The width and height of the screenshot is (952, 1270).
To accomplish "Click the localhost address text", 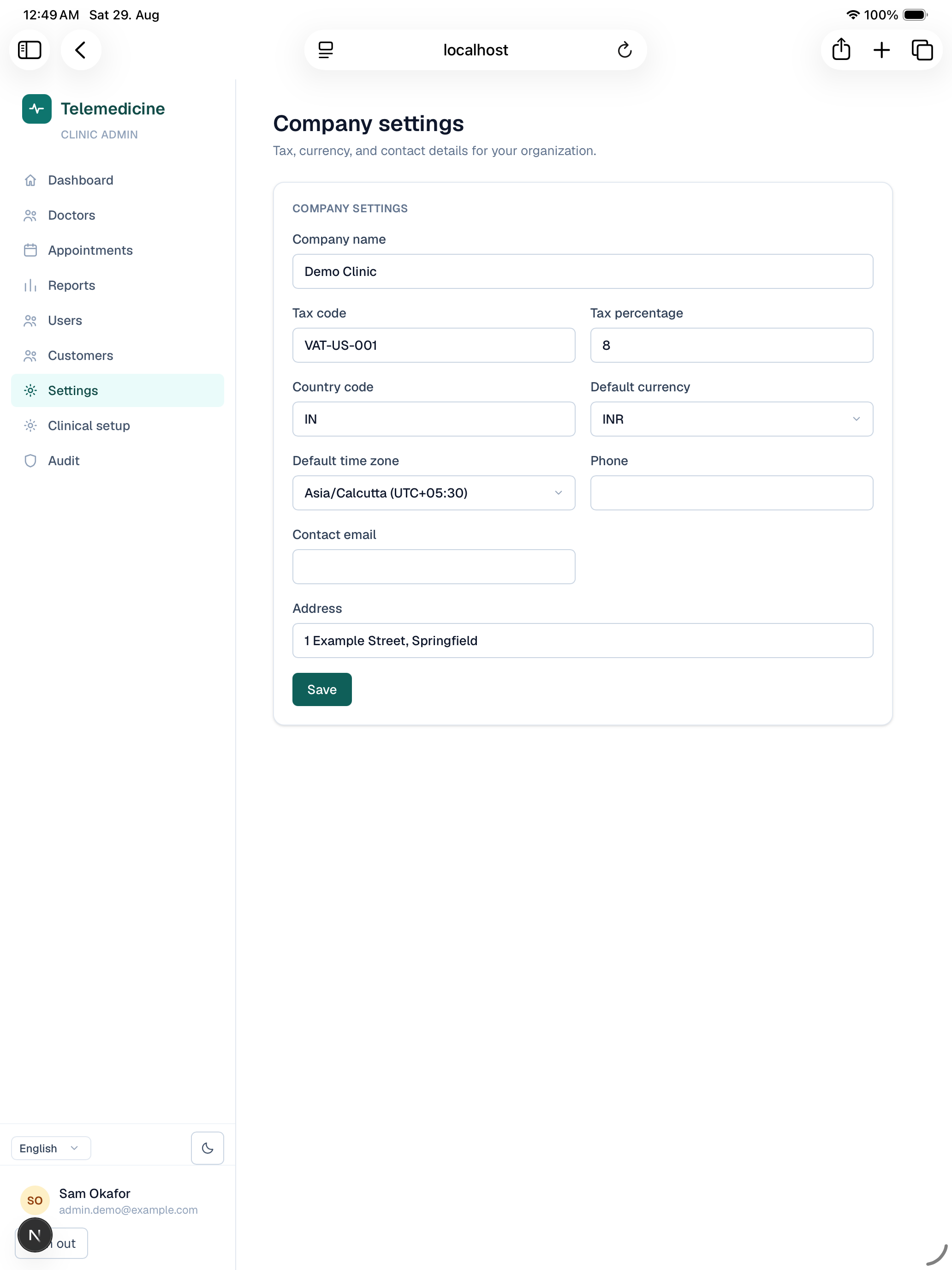I will point(476,50).
